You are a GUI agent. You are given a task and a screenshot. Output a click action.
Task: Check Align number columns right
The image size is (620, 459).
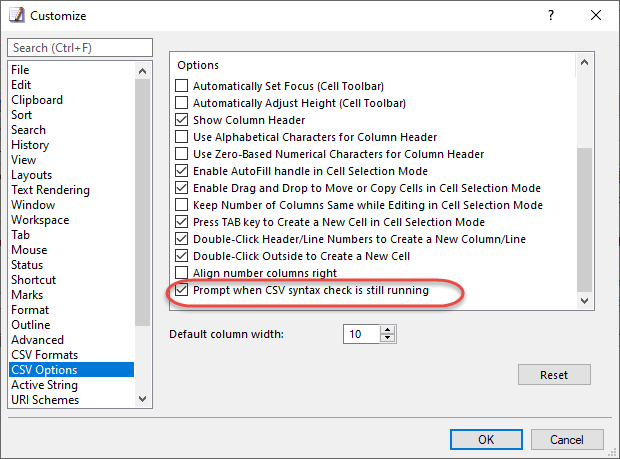pos(181,273)
